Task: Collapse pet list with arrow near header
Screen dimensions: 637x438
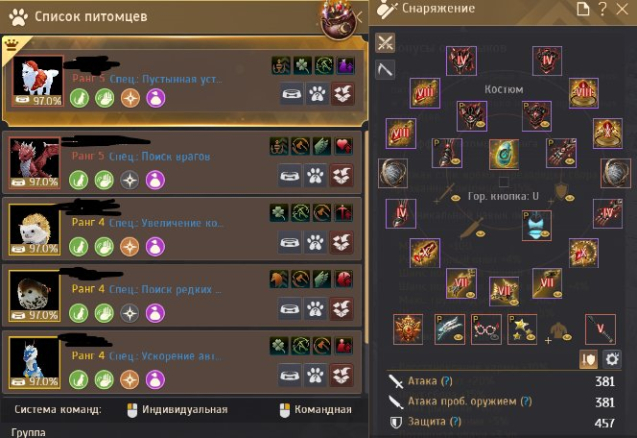Action: 359,17
